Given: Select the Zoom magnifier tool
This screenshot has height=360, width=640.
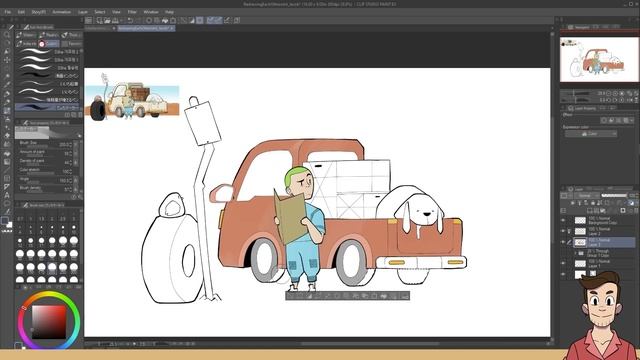Looking at the screenshot, I should (x=7, y=35).
